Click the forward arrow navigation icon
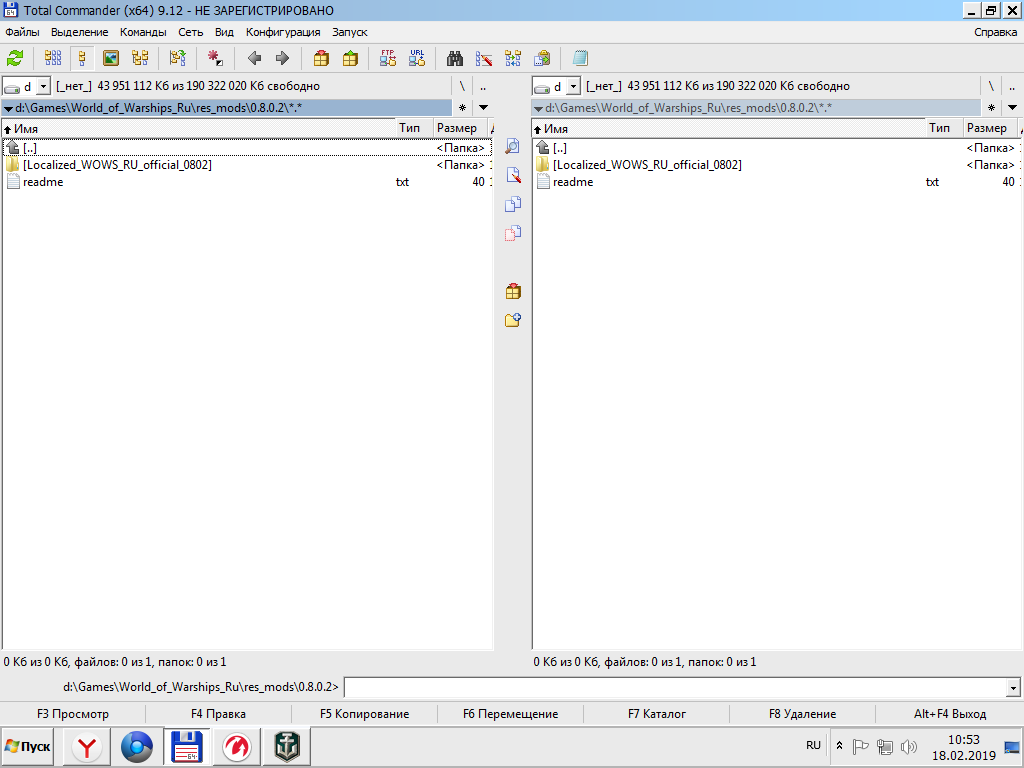This screenshot has height=768, width=1024. 283,59
